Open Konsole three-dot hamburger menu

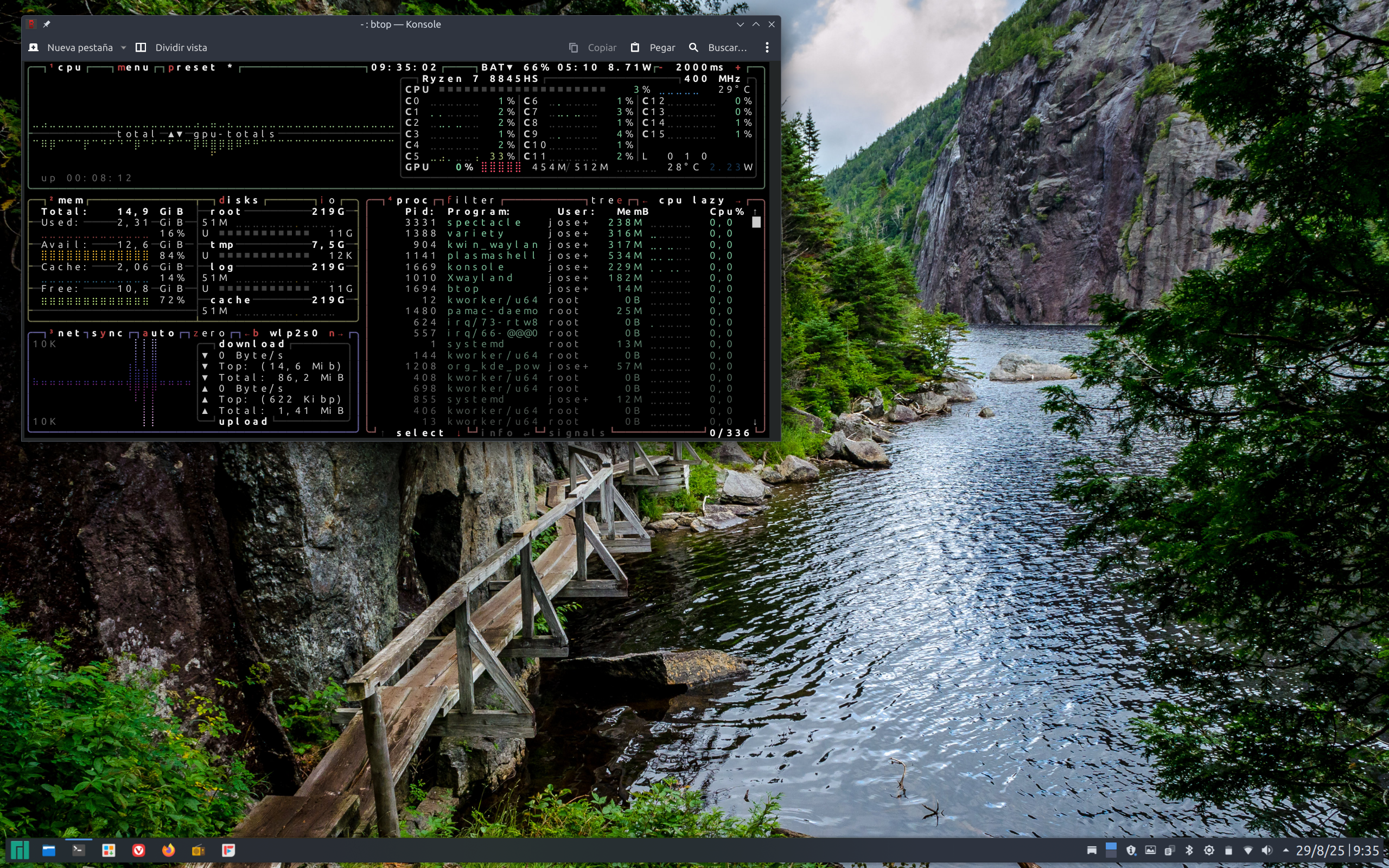(x=767, y=48)
